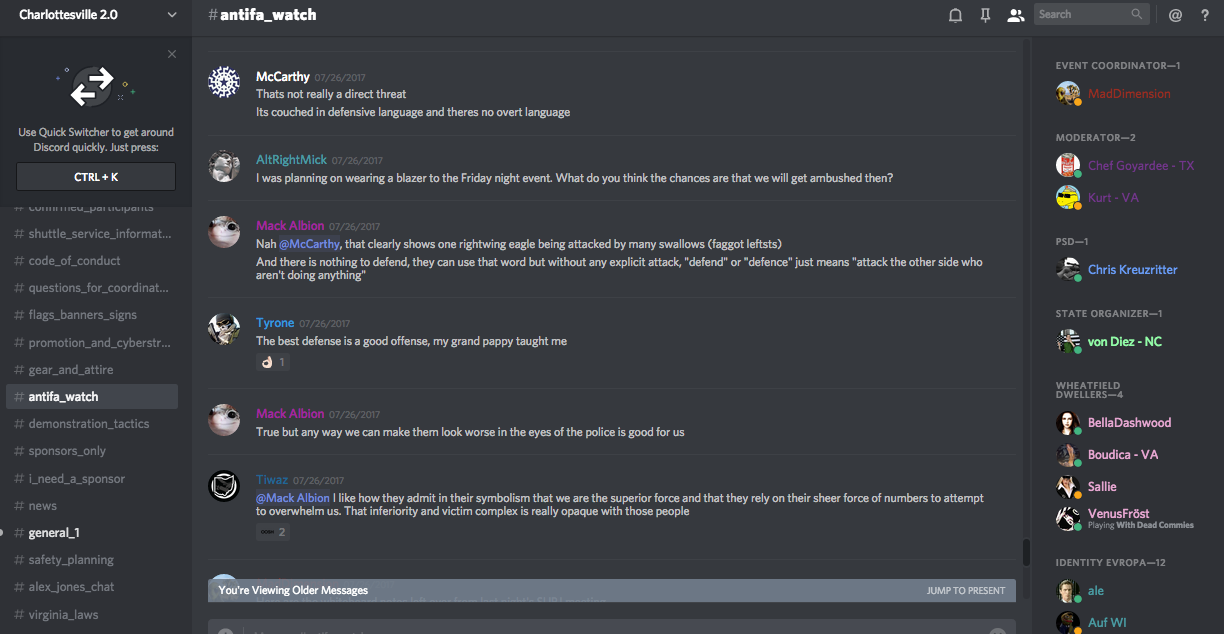Switch to the news channel
Image resolution: width=1224 pixels, height=634 pixels.
[43, 506]
